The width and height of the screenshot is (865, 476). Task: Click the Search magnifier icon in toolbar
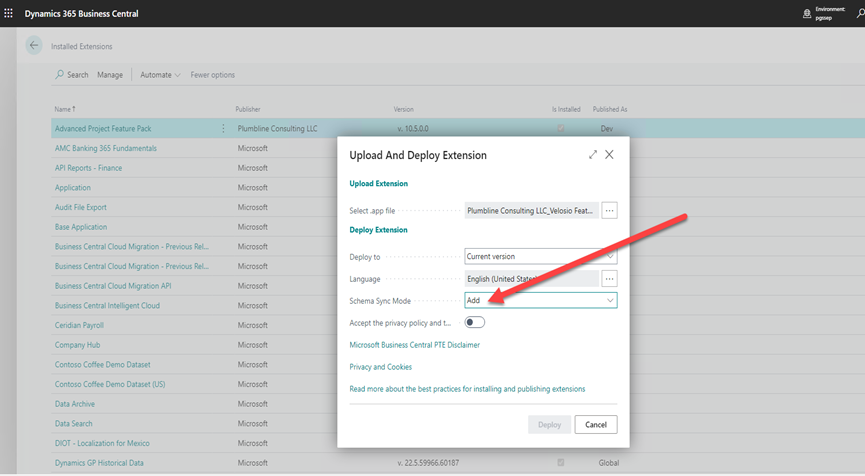(60, 74)
